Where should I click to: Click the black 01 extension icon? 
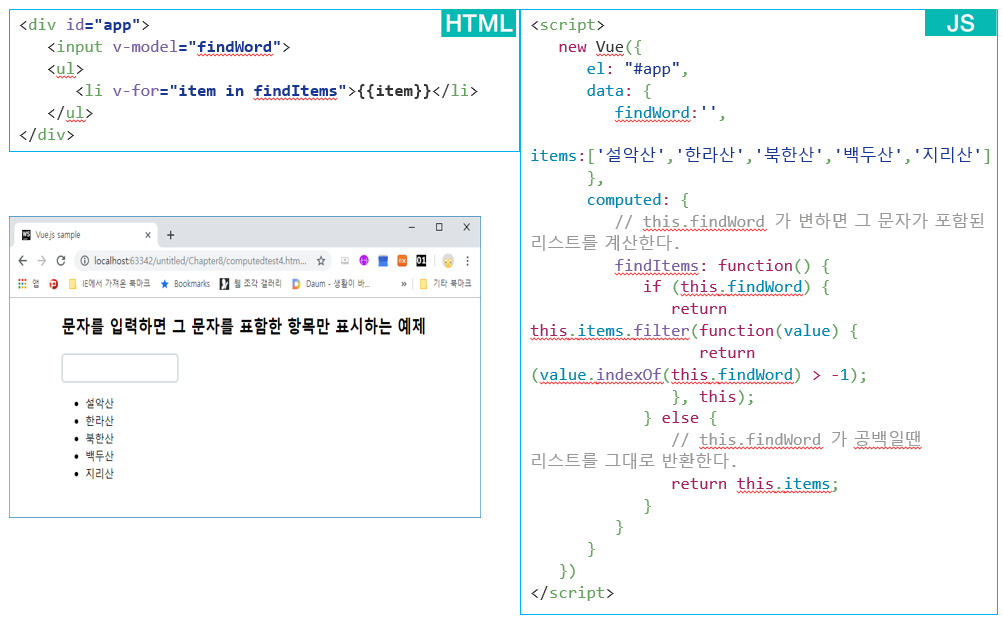tap(421, 261)
